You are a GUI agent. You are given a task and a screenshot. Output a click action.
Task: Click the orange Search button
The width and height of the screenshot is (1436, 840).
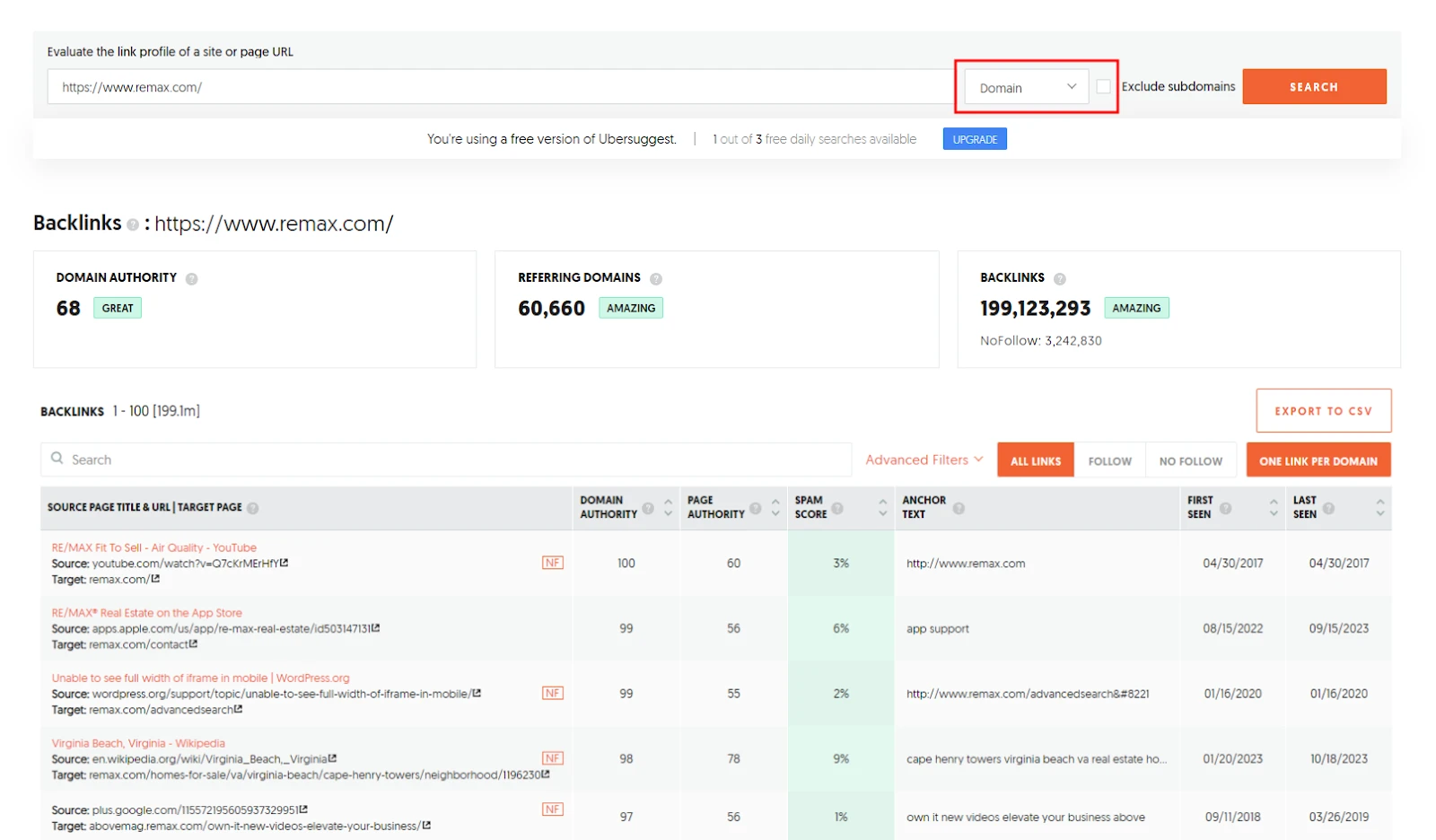(x=1314, y=87)
